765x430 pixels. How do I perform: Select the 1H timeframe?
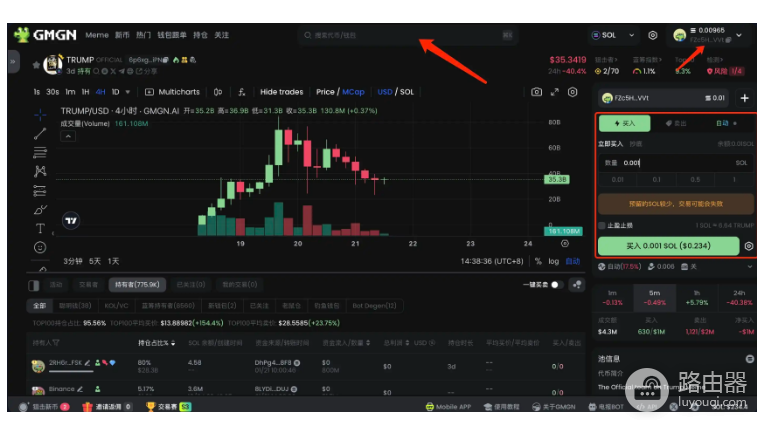click(x=85, y=92)
